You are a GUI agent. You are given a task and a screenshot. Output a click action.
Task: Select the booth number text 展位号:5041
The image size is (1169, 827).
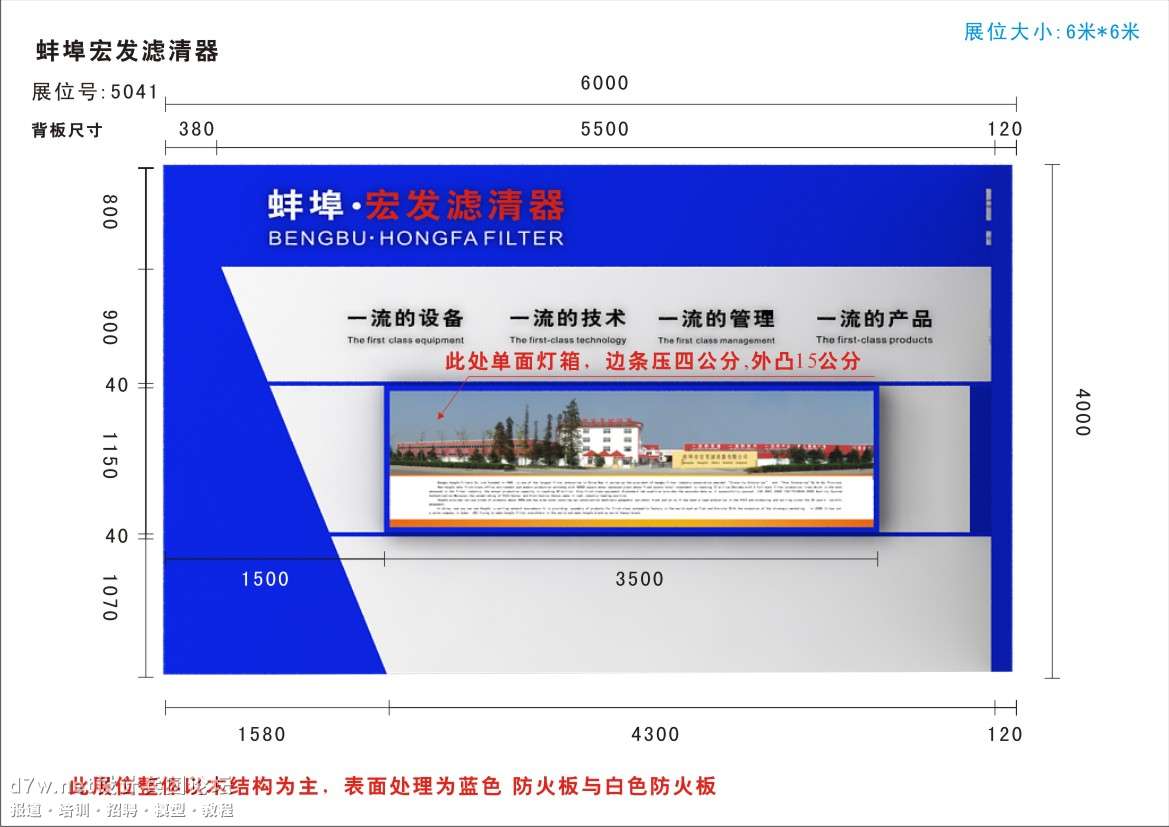95,92
